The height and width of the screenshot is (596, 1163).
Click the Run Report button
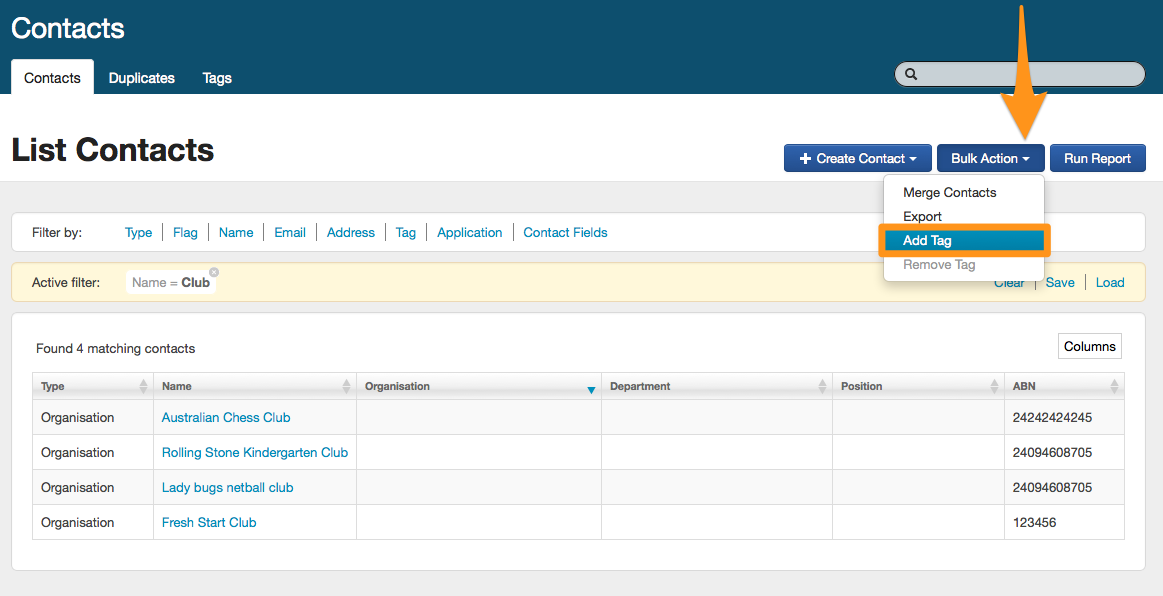click(x=1097, y=158)
